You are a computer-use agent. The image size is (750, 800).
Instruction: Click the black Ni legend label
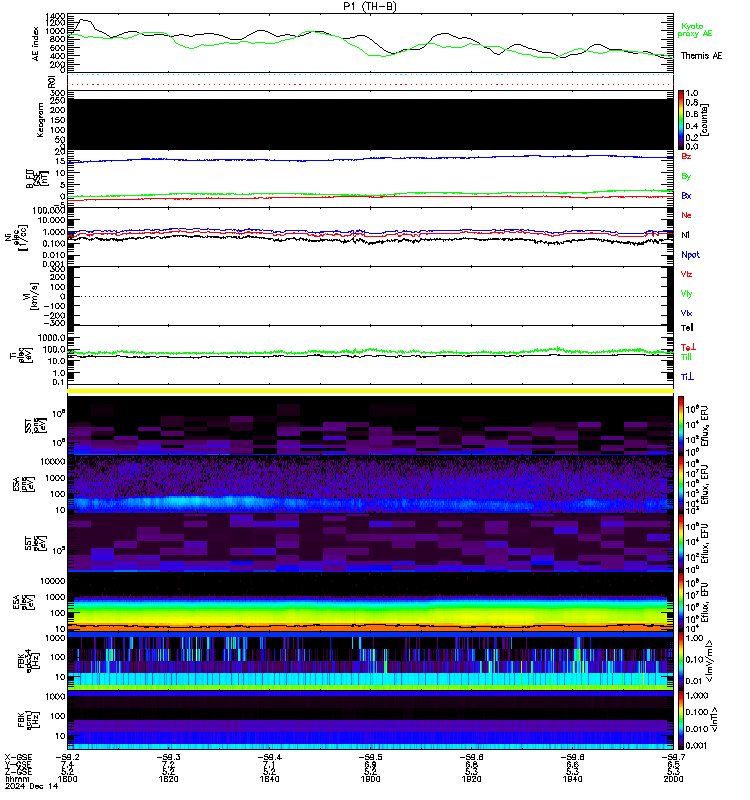tap(685, 235)
